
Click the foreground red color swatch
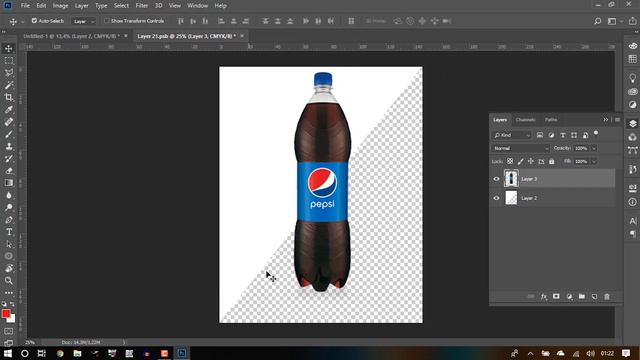click(x=6, y=313)
